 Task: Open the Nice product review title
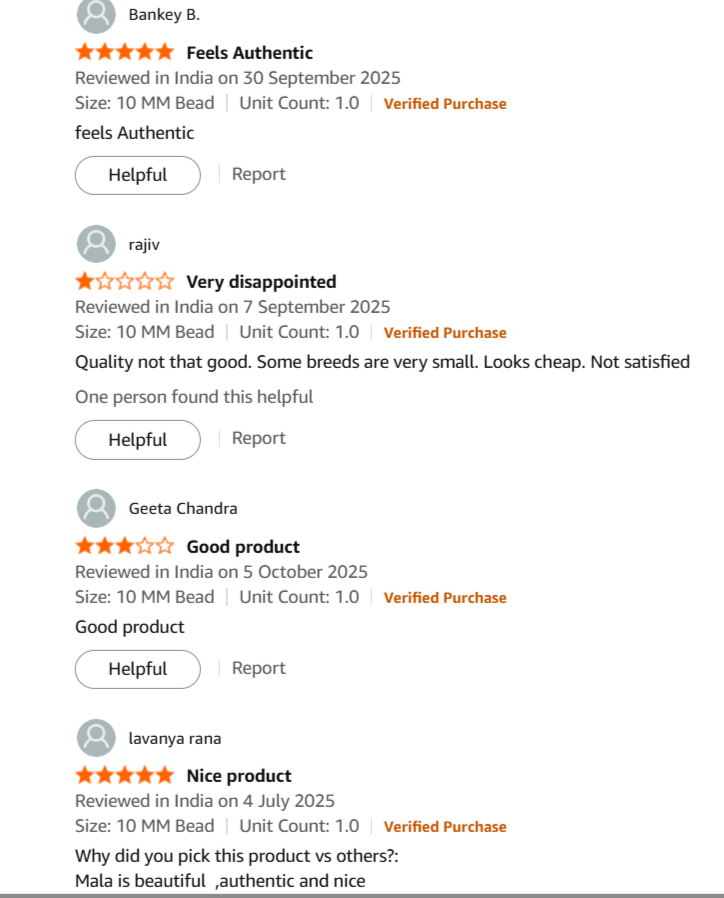click(239, 776)
